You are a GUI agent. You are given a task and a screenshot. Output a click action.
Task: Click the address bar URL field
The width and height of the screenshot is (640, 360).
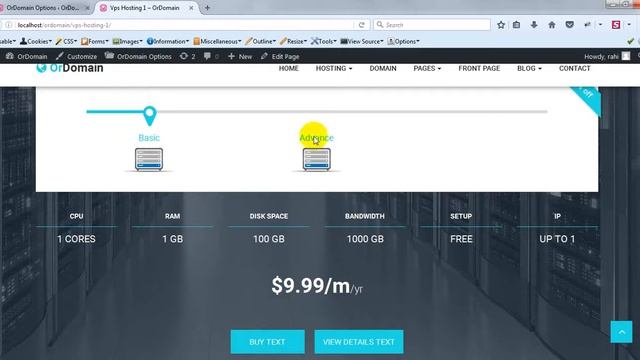(x=184, y=25)
